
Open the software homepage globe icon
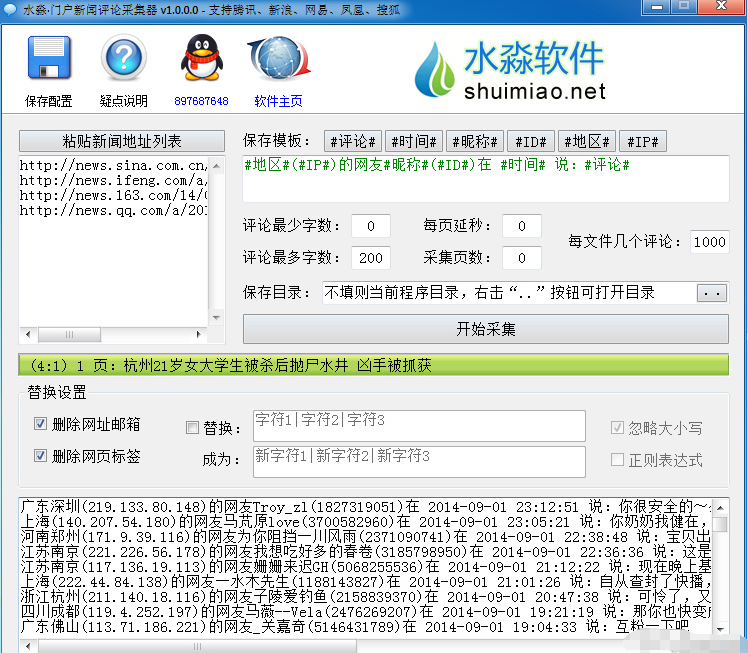tap(278, 61)
